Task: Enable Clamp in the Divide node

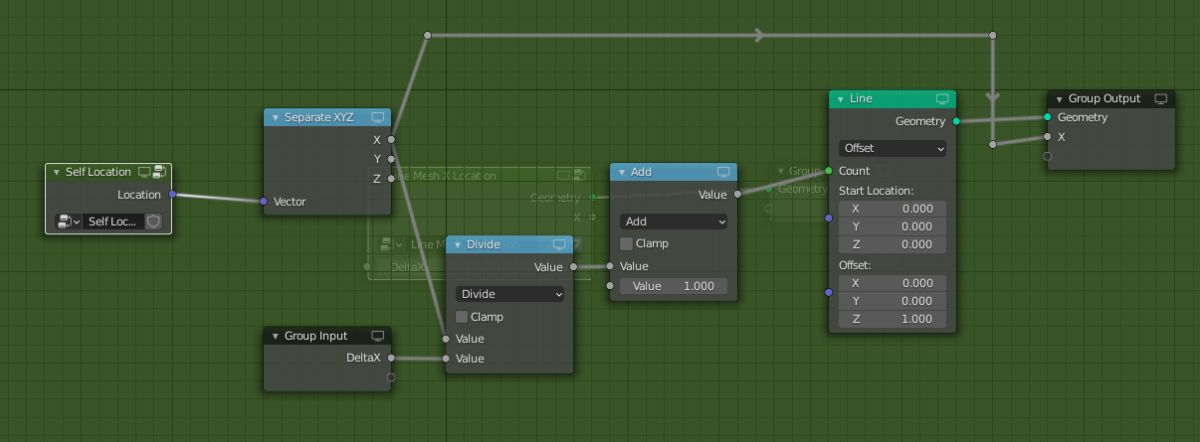Action: 462,317
